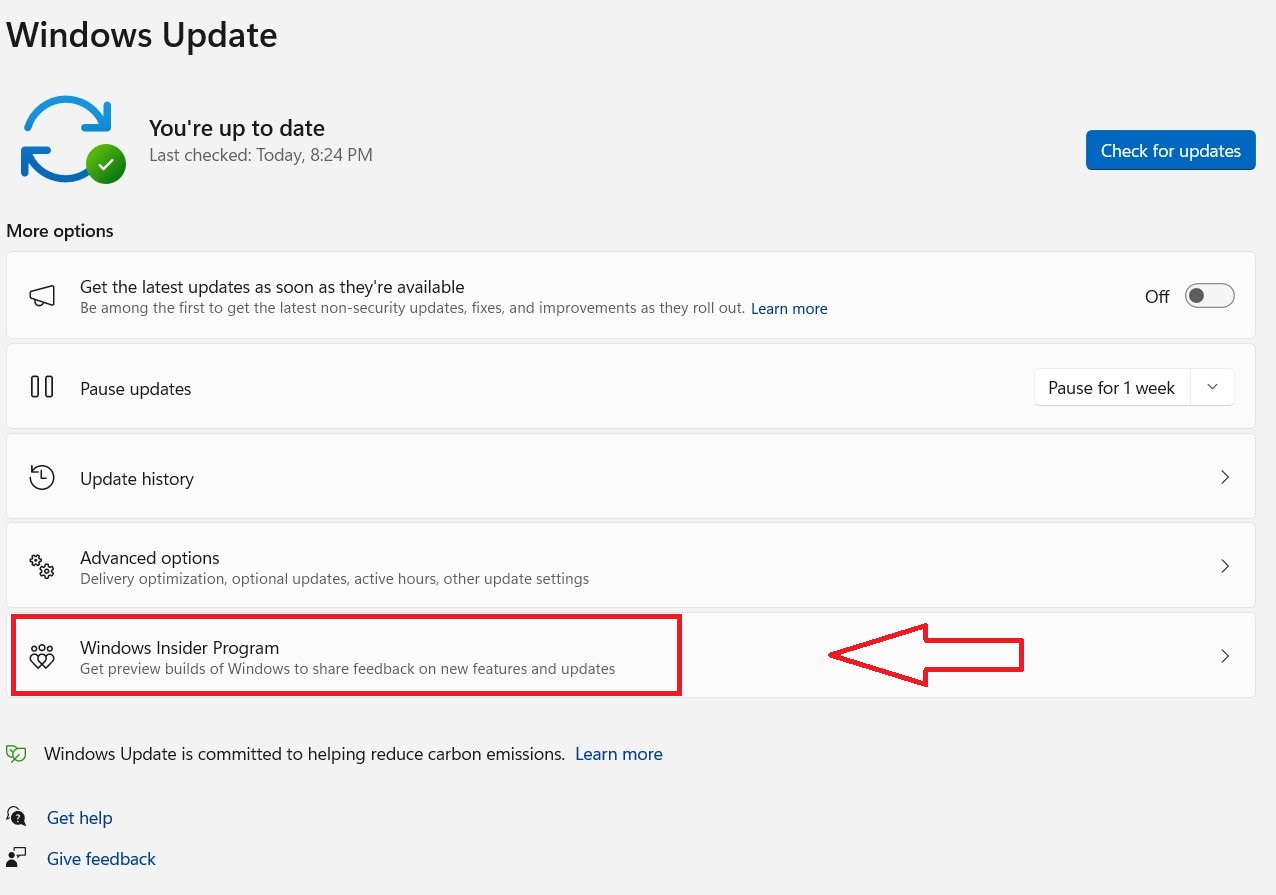The width and height of the screenshot is (1276, 895).
Task: Click 'Delivery optimization, optional updates' description
Action: 334,579
